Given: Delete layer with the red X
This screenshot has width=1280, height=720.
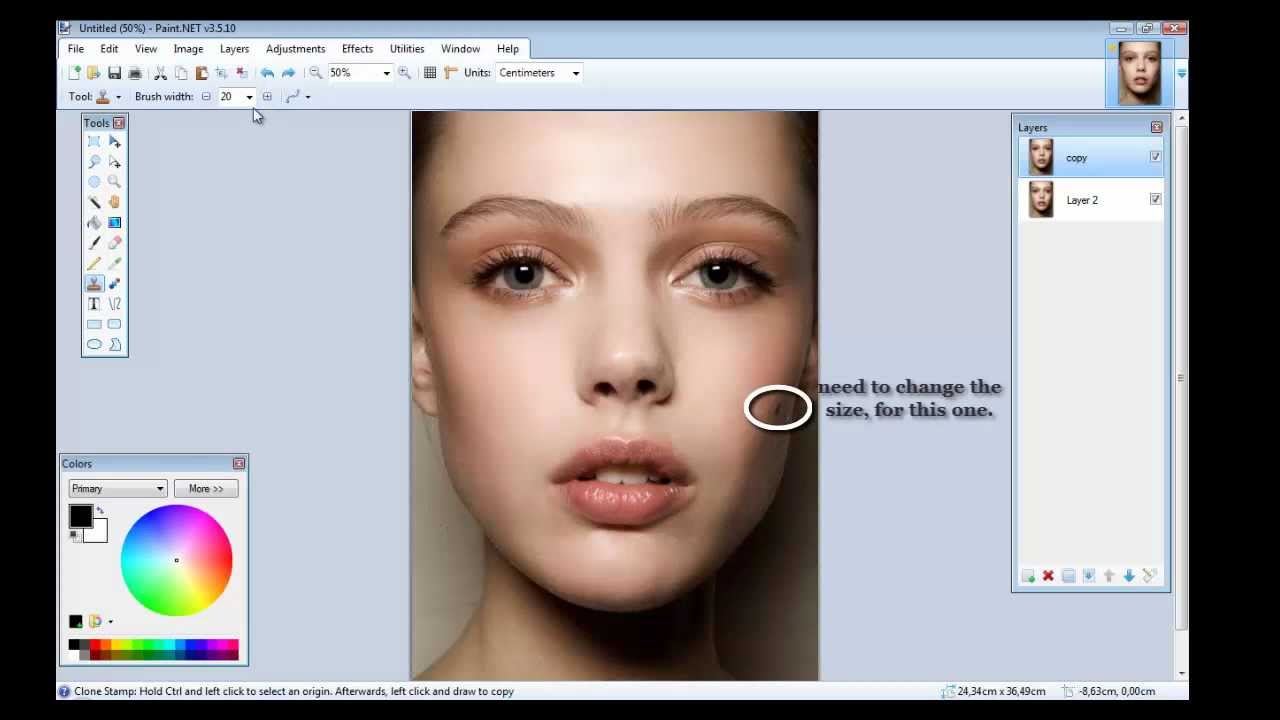Looking at the screenshot, I should click(x=1048, y=576).
